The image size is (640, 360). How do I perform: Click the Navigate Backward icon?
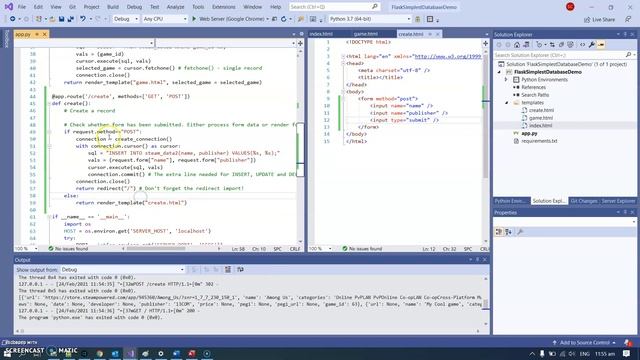pyautogui.click(x=13, y=19)
